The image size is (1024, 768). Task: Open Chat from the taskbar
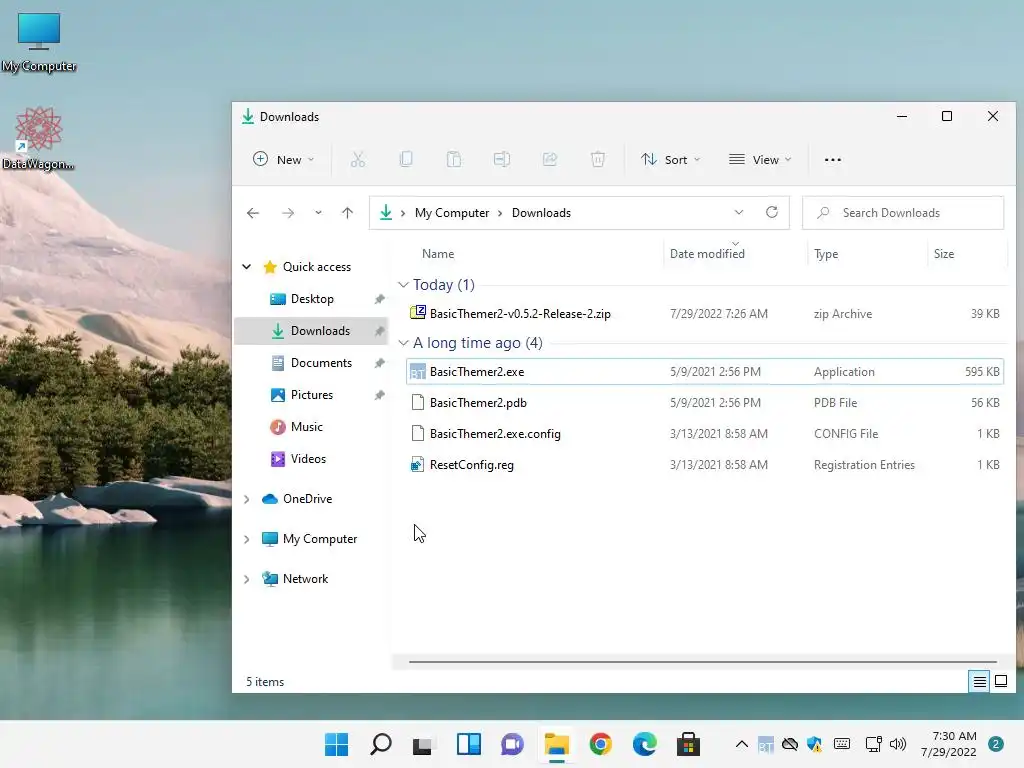click(513, 744)
